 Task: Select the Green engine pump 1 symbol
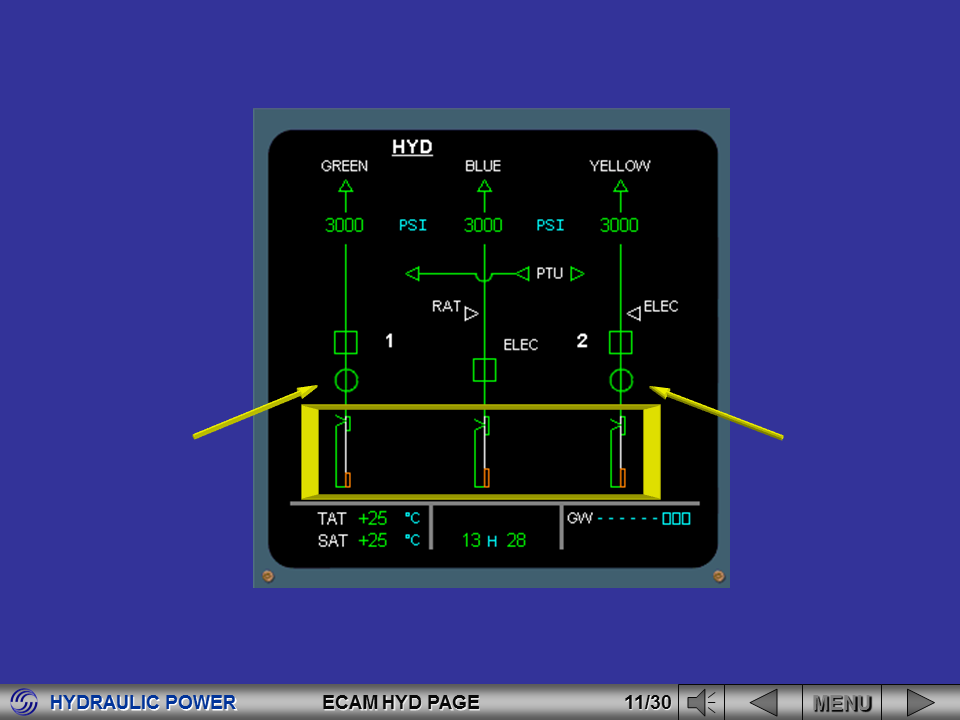345,342
